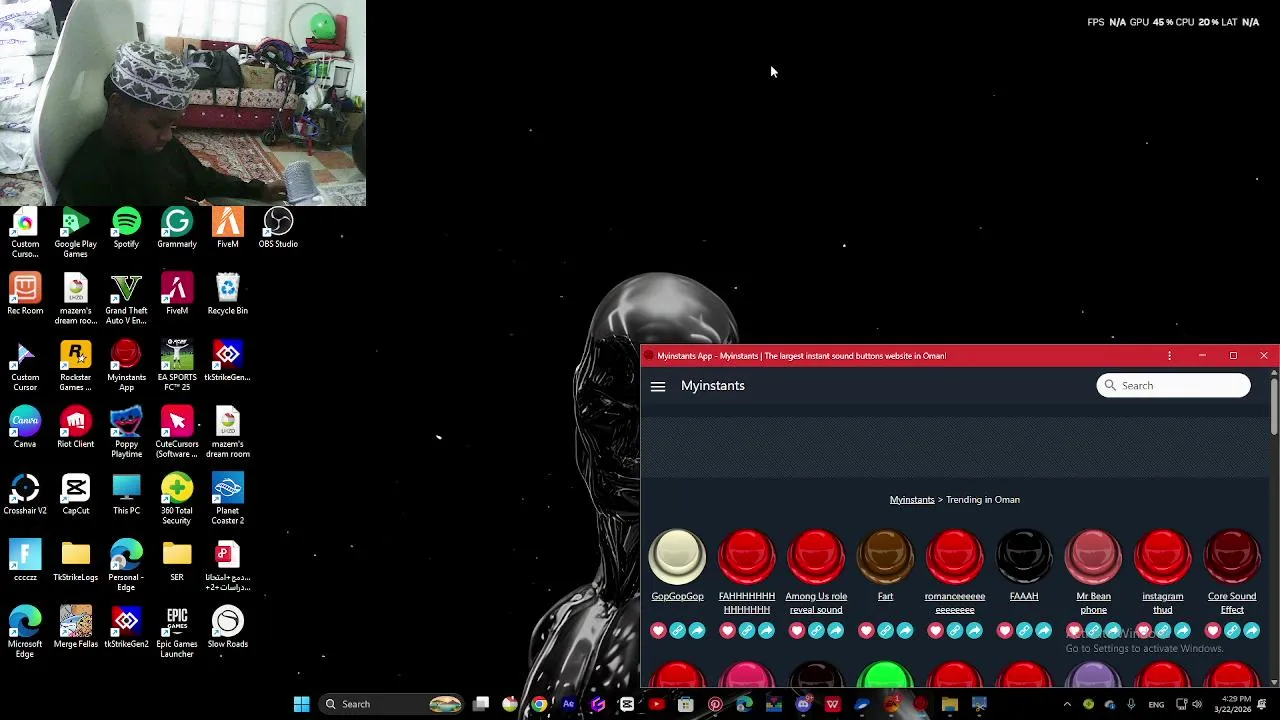The height and width of the screenshot is (720, 1280).
Task: Open After Effects from taskbar
Action: coord(569,704)
